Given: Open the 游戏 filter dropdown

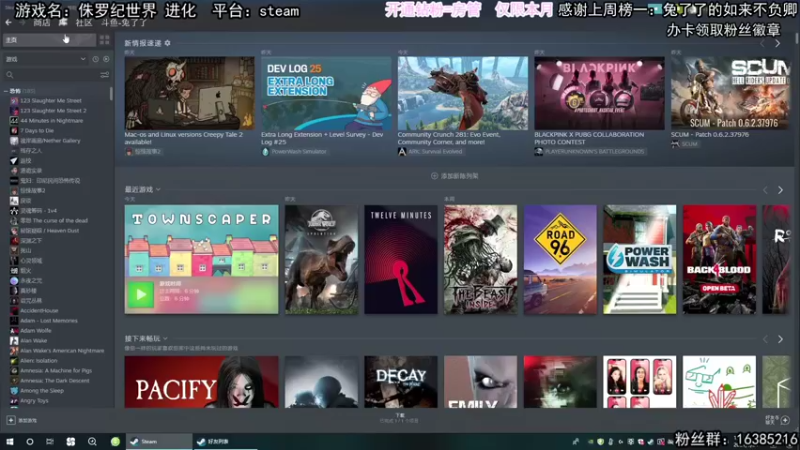Looking at the screenshot, I should coord(45,59).
